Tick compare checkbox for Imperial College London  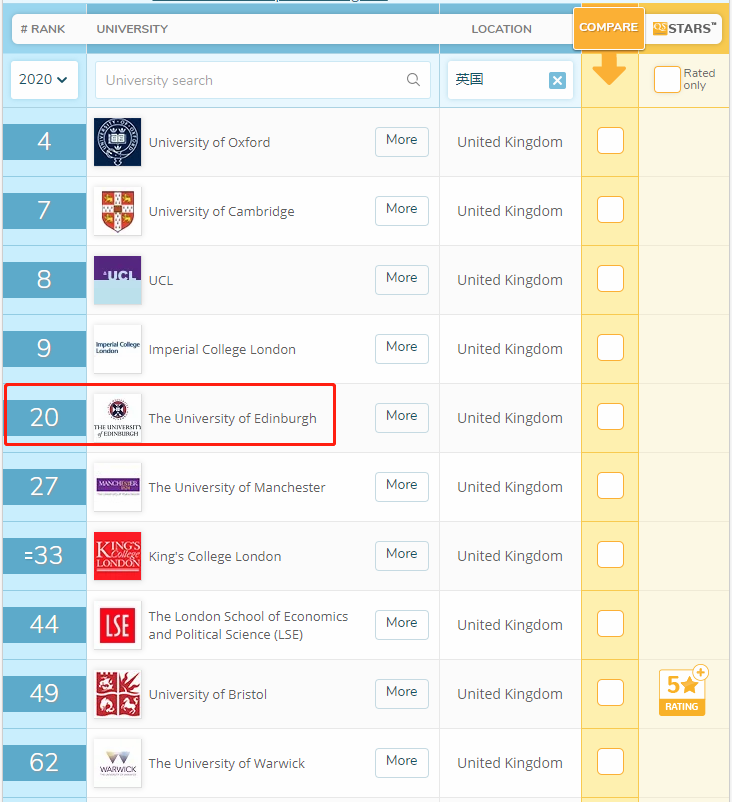610,348
